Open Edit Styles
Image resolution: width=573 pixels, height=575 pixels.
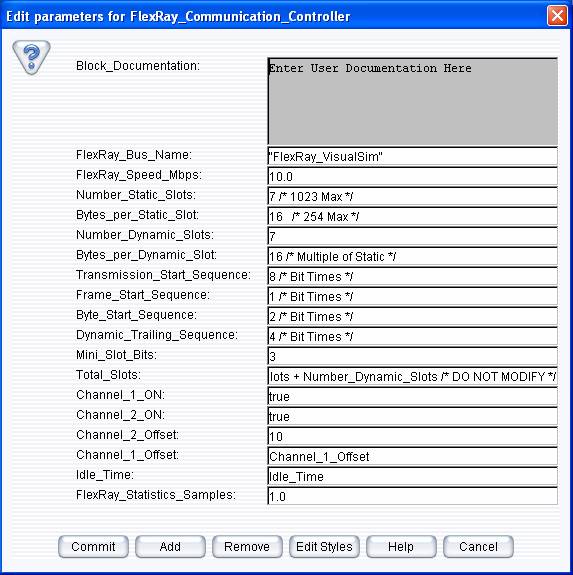pyautogui.click(x=324, y=546)
